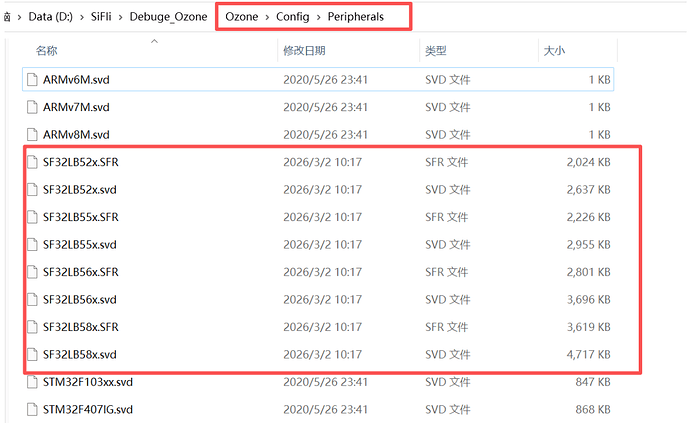This screenshot has width=690, height=423.
Task: Expand chevron before Data (D:) breadcrumb
Action: [19, 17]
